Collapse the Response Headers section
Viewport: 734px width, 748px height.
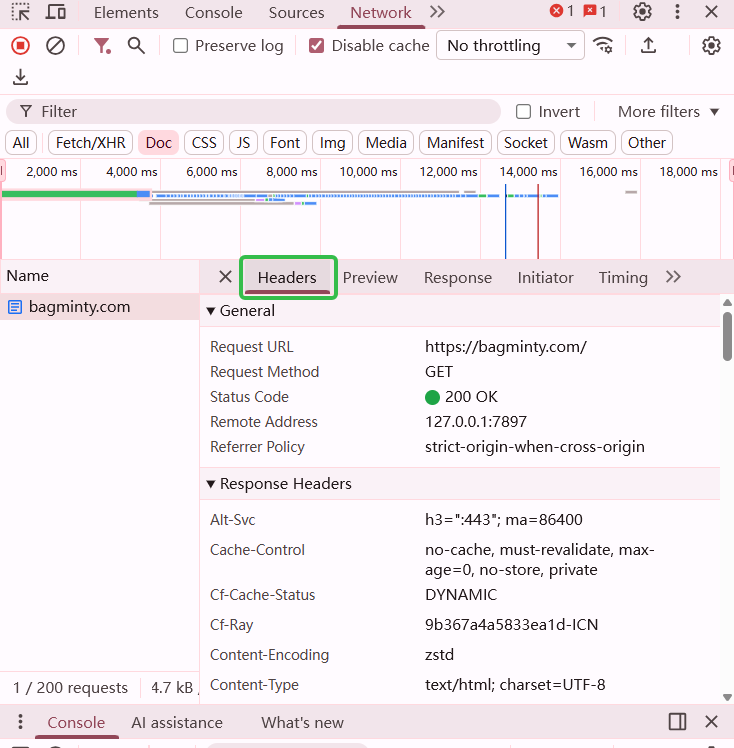point(211,484)
